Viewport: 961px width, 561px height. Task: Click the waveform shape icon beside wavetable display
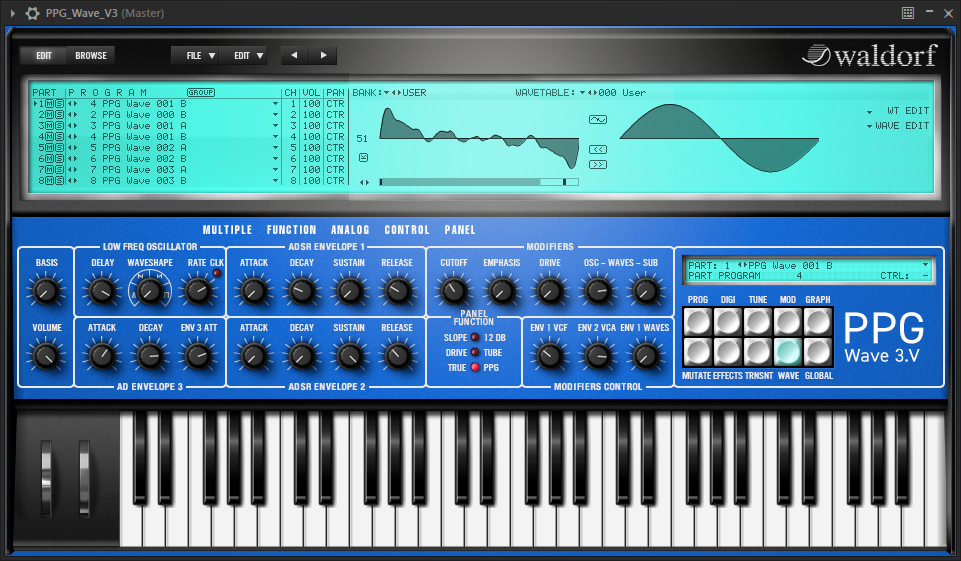pyautogui.click(x=598, y=119)
